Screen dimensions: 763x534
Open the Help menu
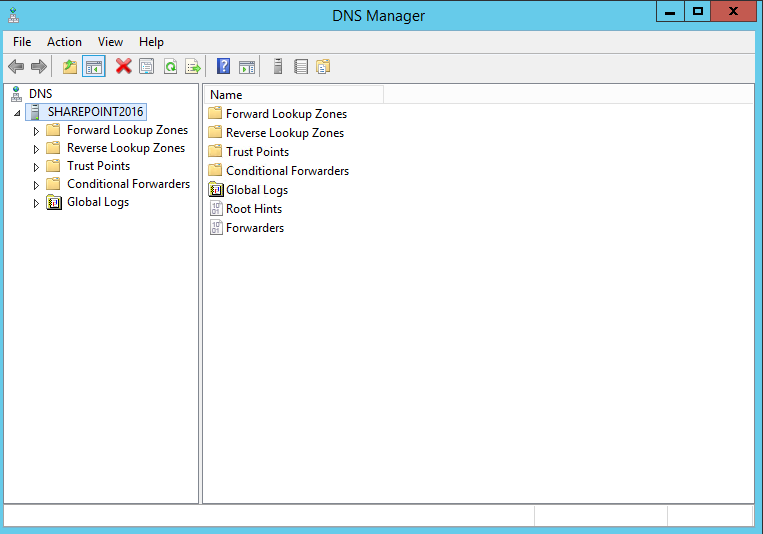(x=151, y=42)
